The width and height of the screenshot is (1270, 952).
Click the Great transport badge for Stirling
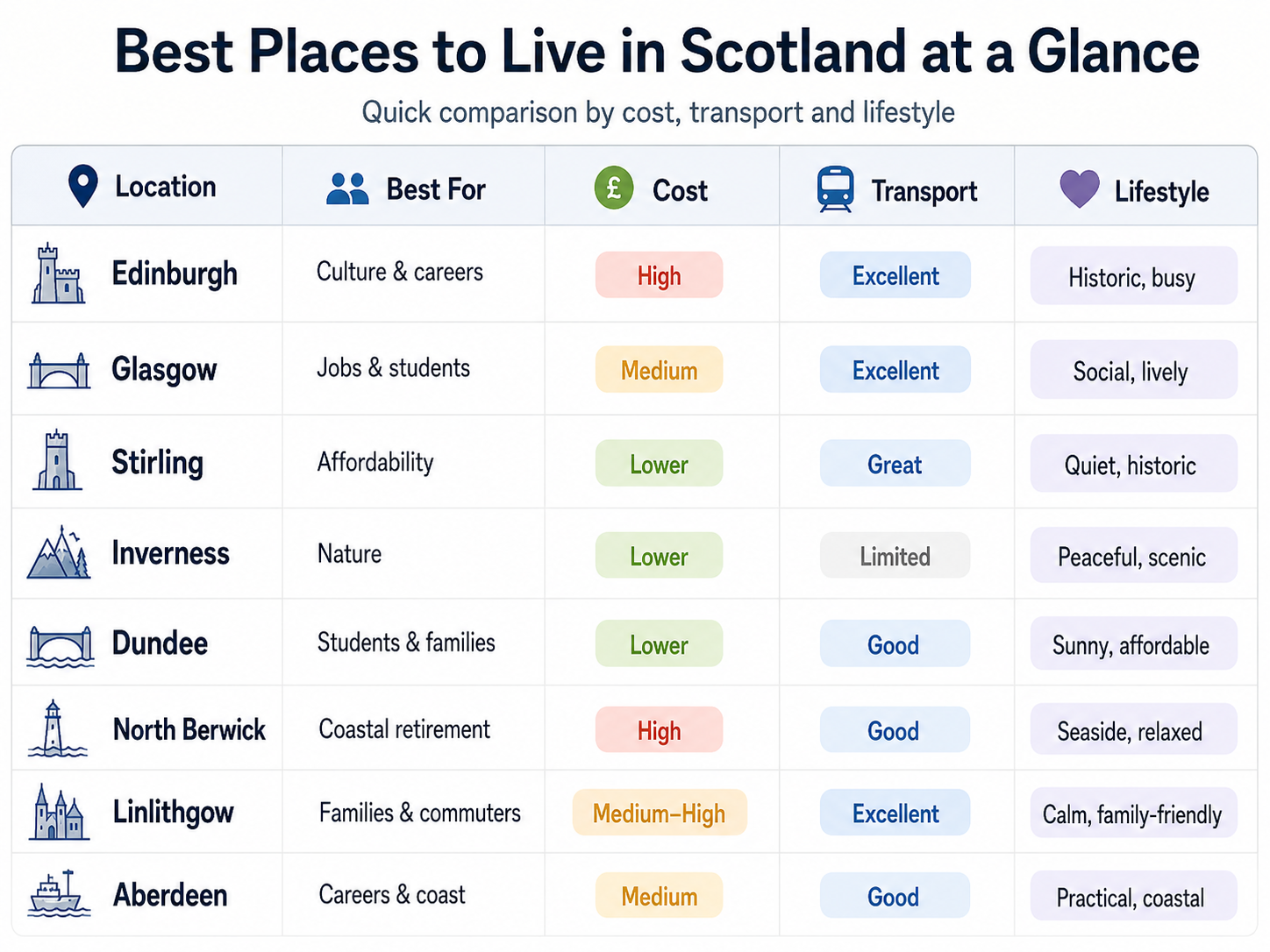[x=895, y=464]
